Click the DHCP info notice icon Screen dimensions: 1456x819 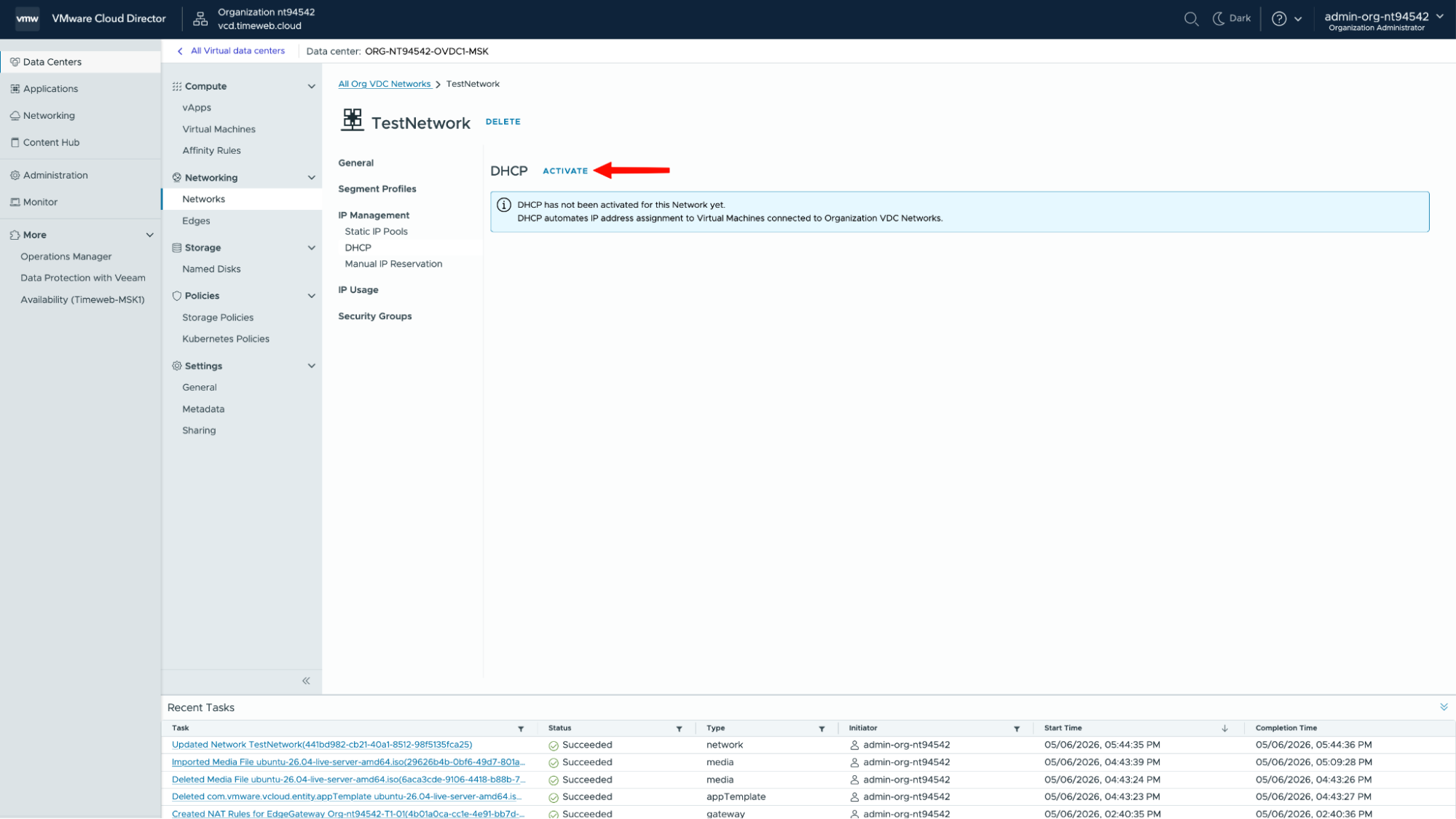(503, 205)
